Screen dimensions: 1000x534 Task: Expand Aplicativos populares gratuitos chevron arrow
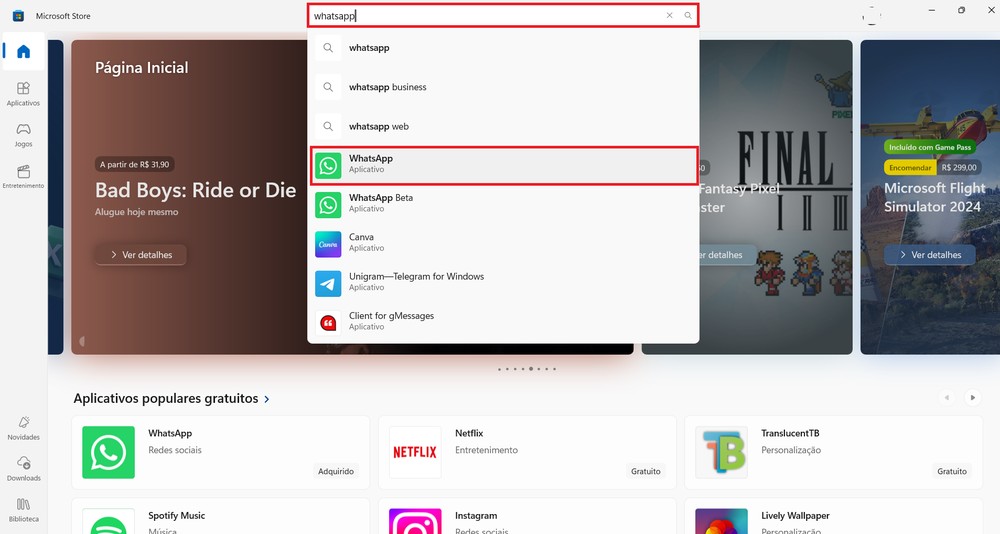coord(267,399)
